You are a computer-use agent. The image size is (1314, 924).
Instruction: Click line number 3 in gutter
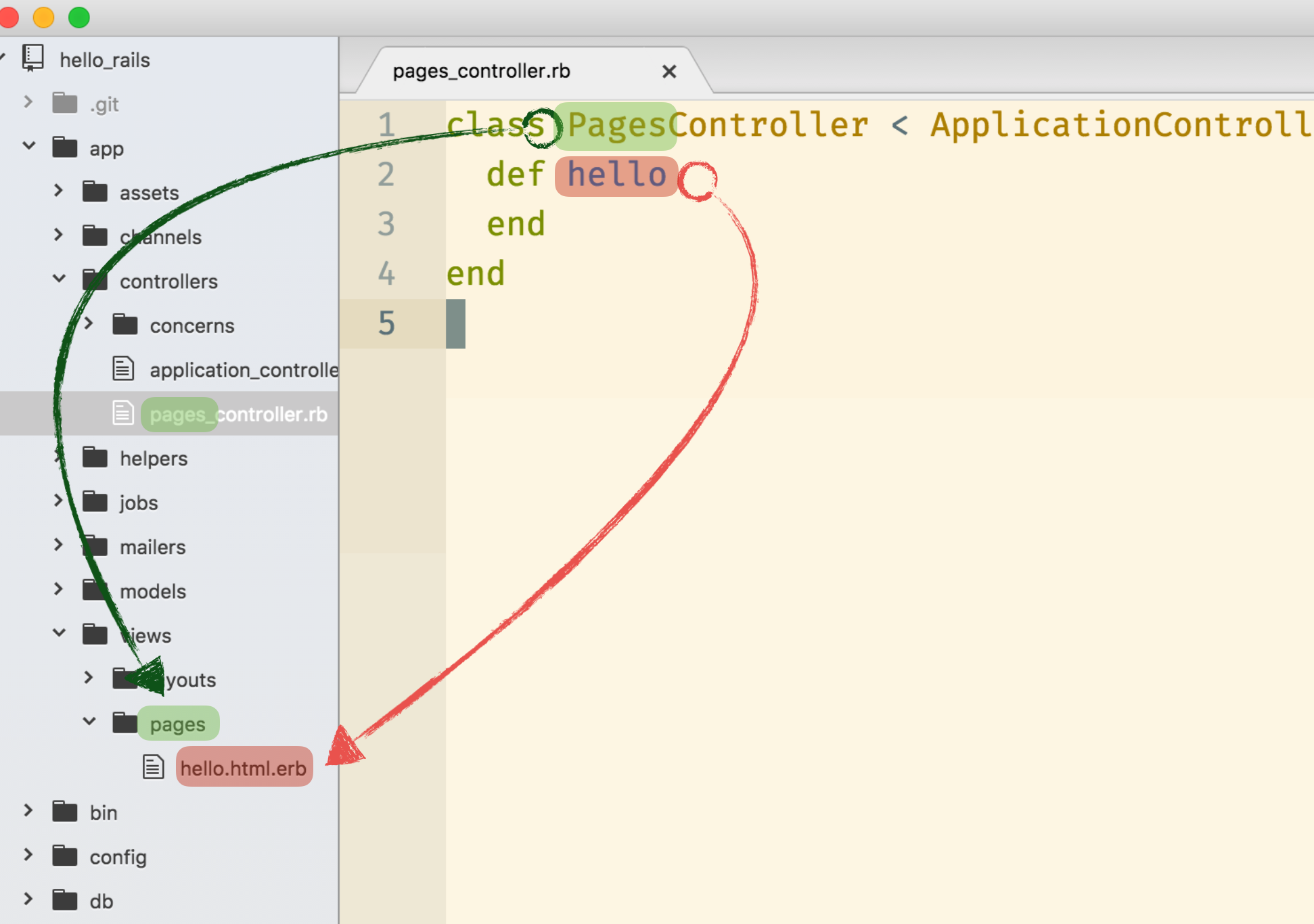386,224
